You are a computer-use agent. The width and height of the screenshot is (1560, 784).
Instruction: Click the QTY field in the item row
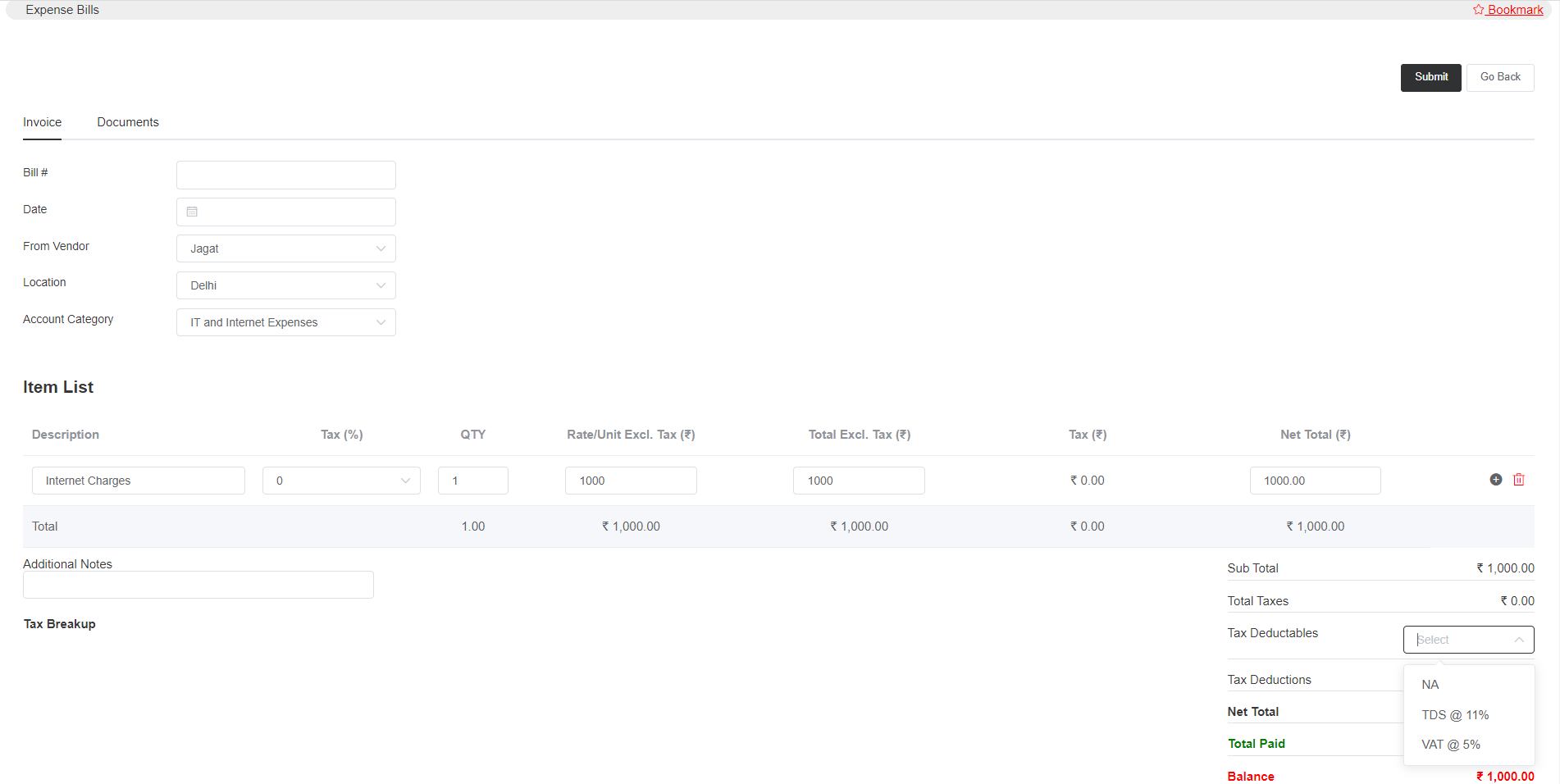pos(473,480)
